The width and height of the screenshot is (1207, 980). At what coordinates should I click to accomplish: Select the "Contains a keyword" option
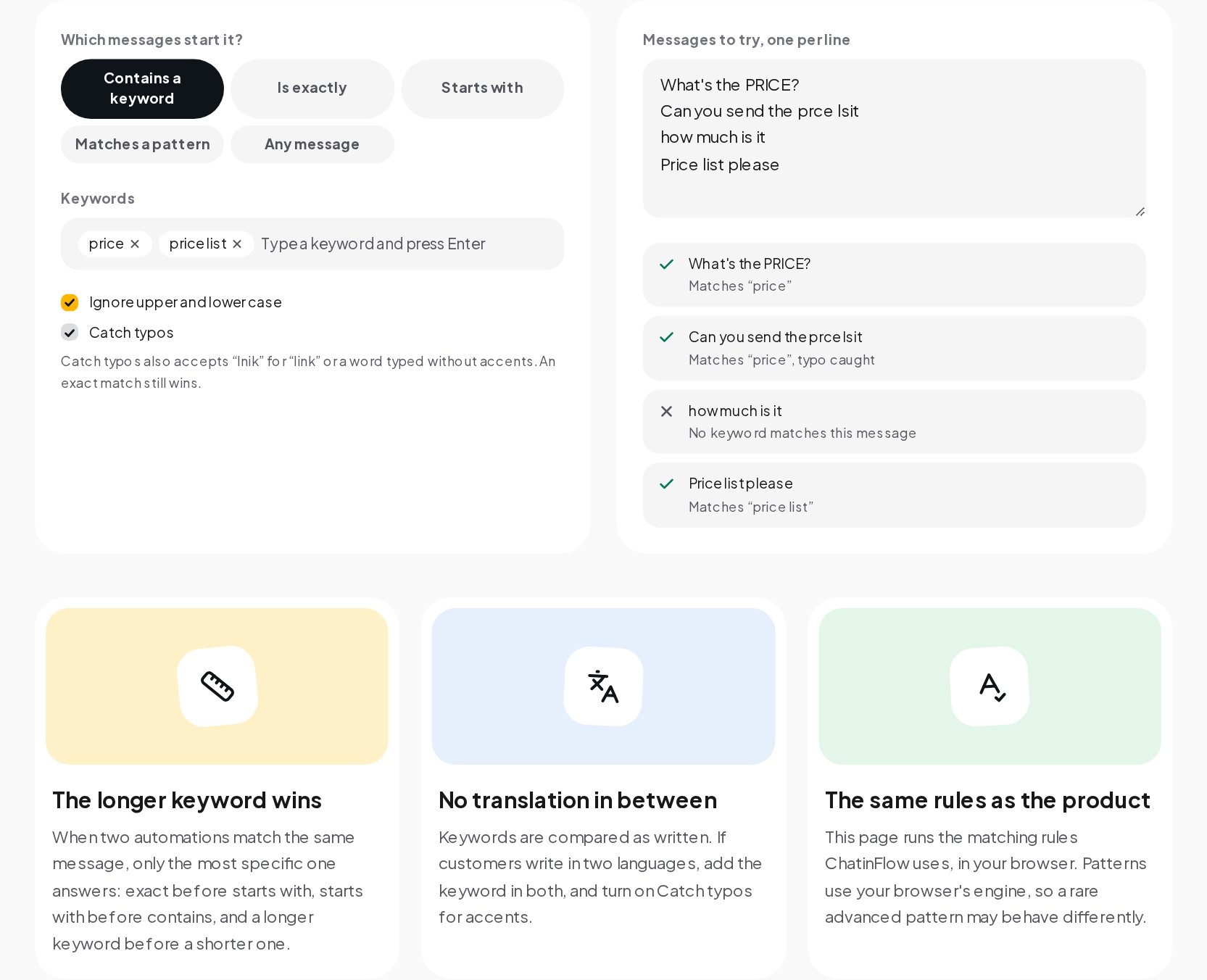pyautogui.click(x=142, y=88)
